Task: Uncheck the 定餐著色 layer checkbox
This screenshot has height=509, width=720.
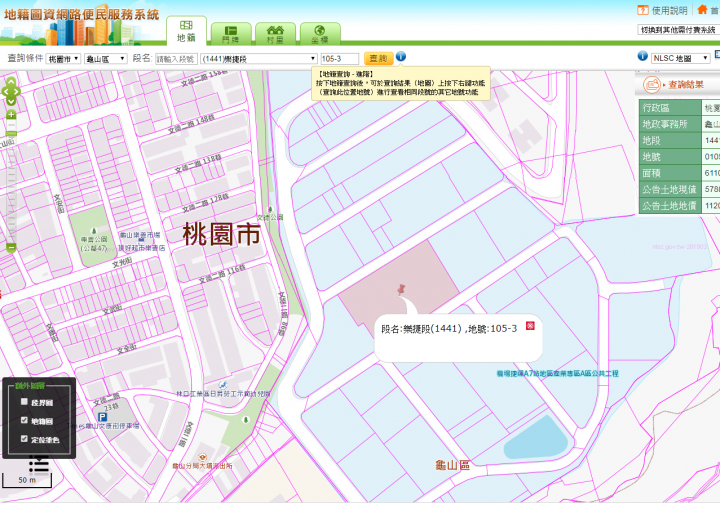Action: pyautogui.click(x=24, y=439)
